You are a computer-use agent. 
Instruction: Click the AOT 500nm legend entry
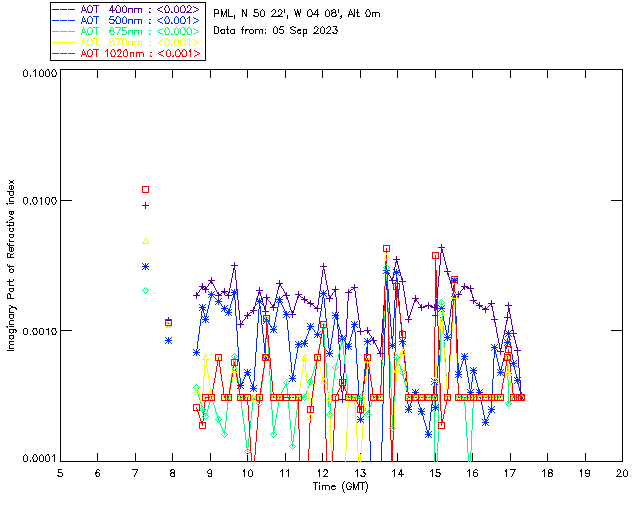pyautogui.click(x=127, y=20)
